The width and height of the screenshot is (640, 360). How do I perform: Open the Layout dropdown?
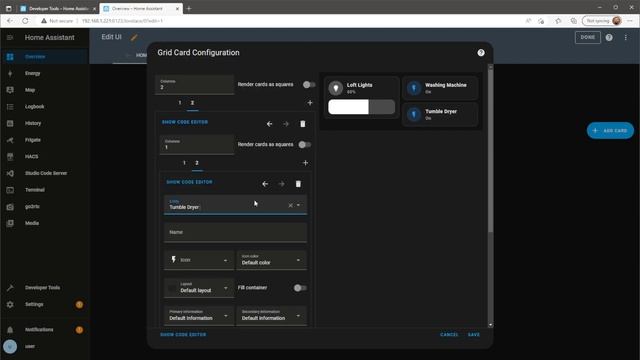coord(199,288)
